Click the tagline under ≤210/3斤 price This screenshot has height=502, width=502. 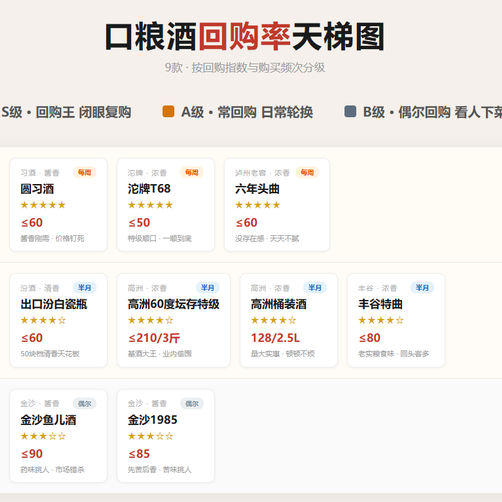(x=160, y=354)
